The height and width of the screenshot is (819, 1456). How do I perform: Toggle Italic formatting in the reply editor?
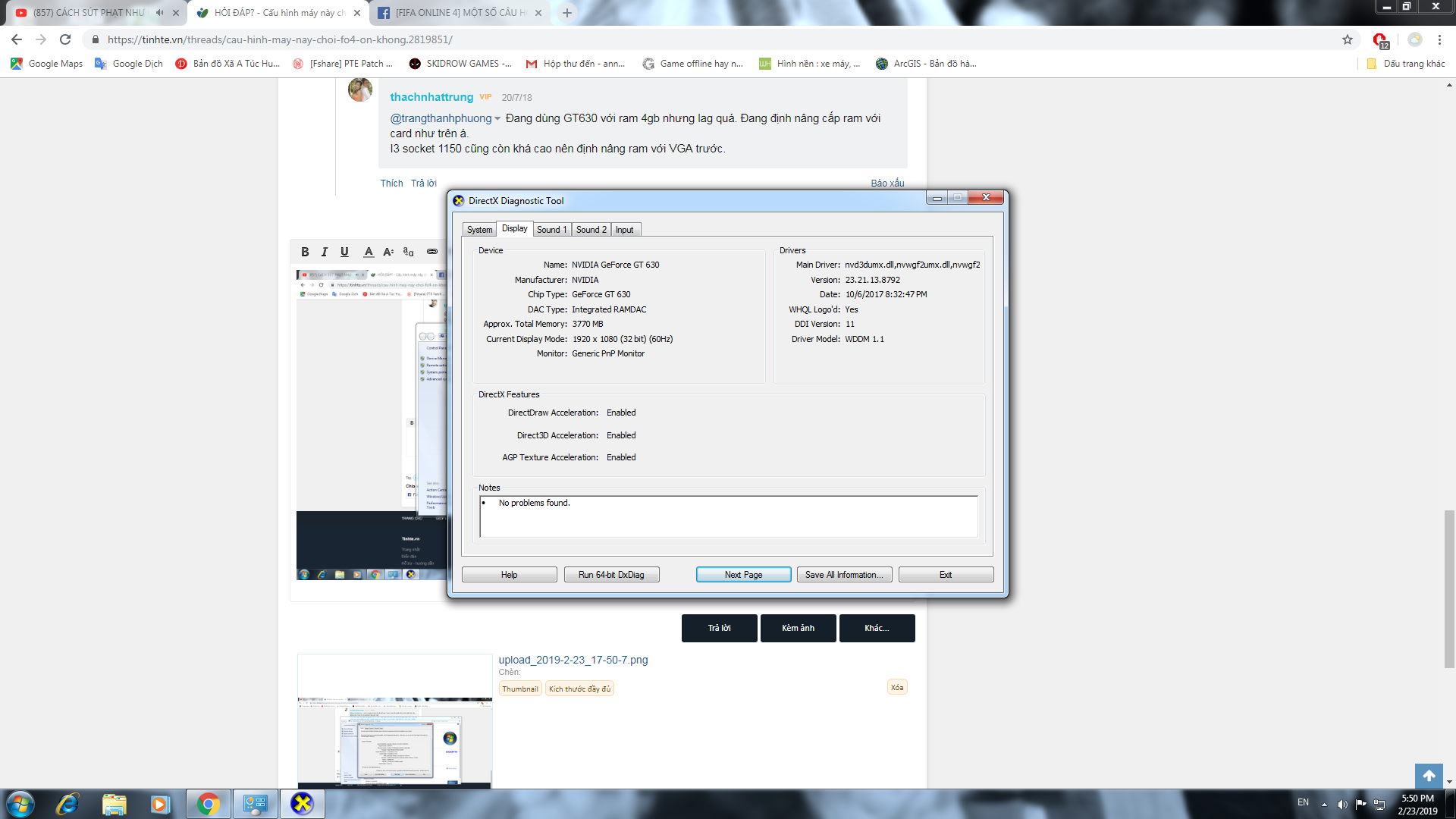click(x=325, y=252)
